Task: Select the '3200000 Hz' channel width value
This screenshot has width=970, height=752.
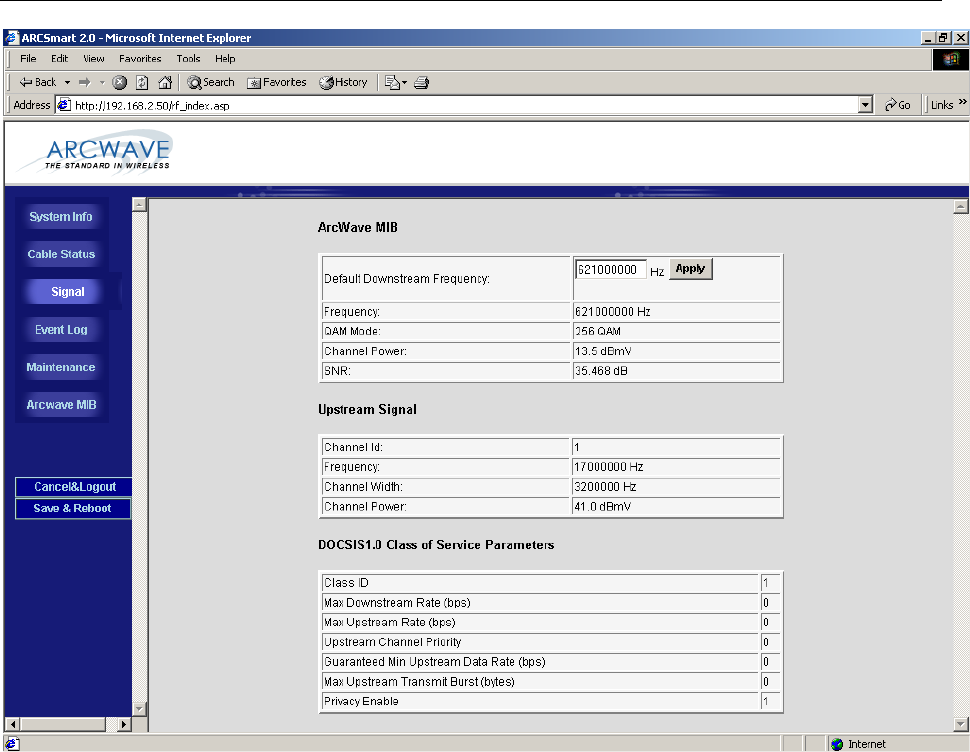Action: [605, 487]
